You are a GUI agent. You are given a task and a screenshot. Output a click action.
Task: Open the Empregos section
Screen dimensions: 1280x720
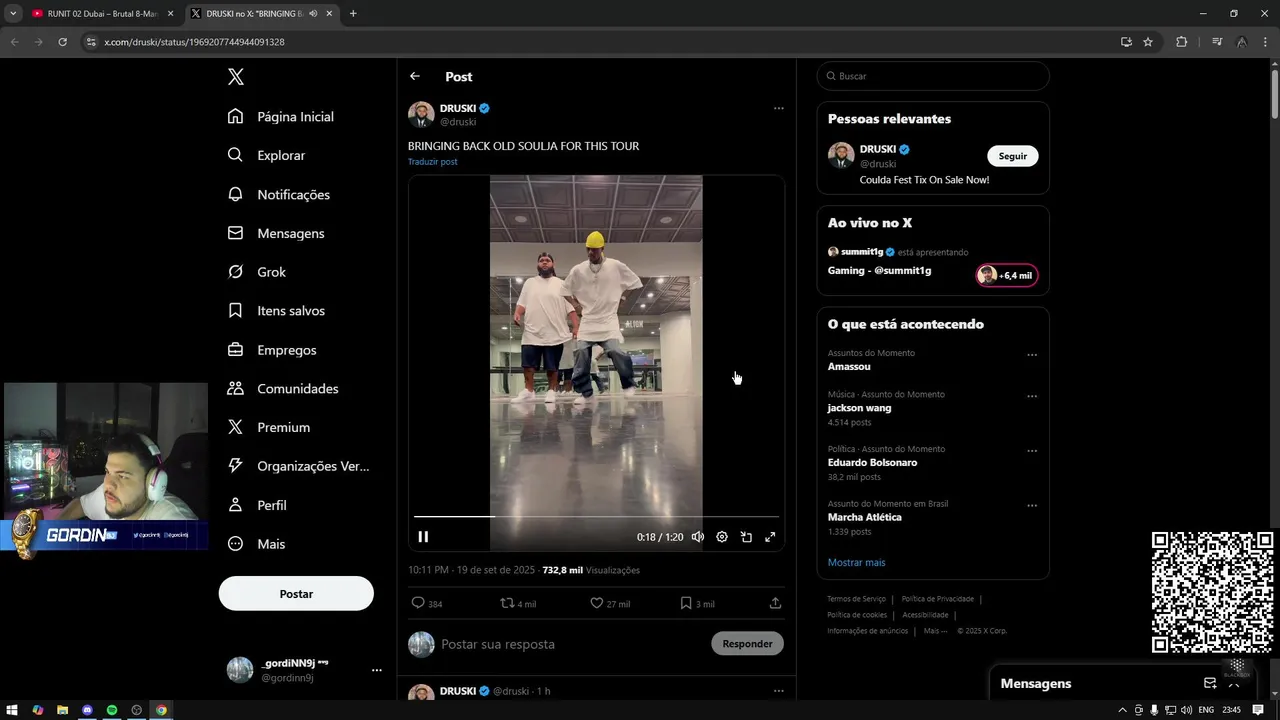click(272, 350)
